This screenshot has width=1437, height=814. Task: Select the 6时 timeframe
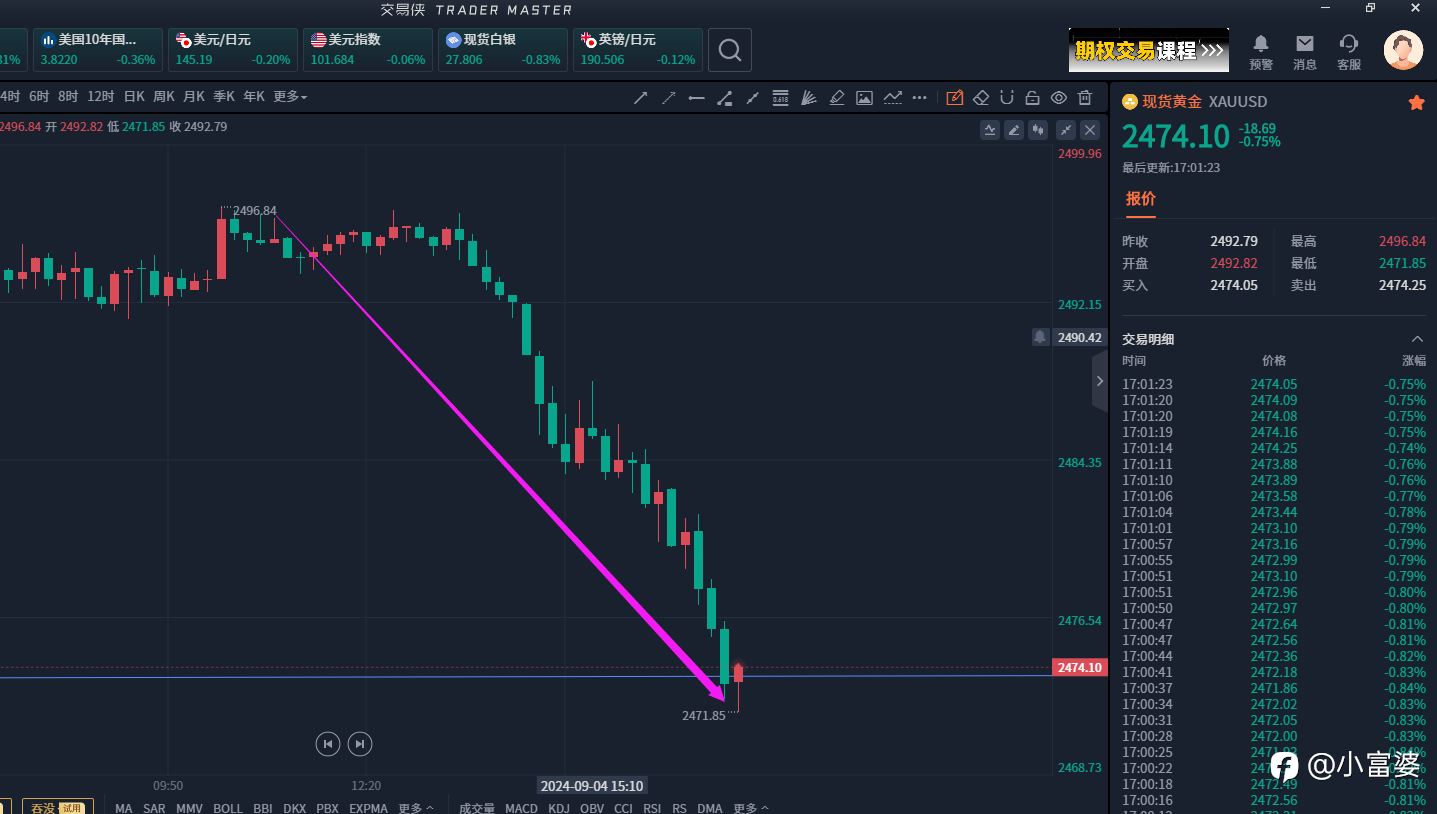[x=39, y=97]
